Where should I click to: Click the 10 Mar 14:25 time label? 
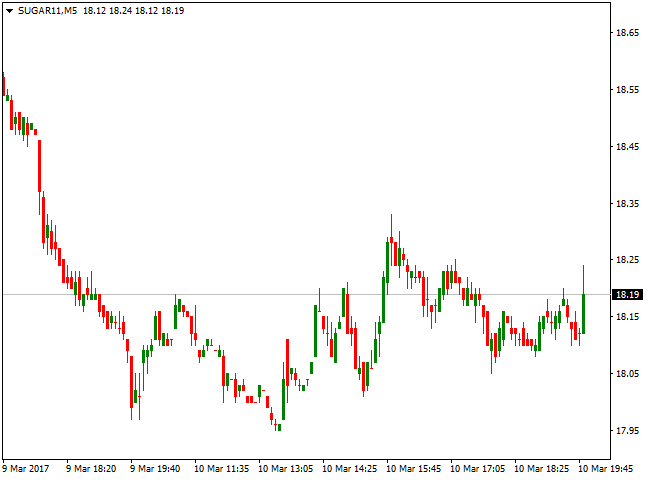(349, 469)
